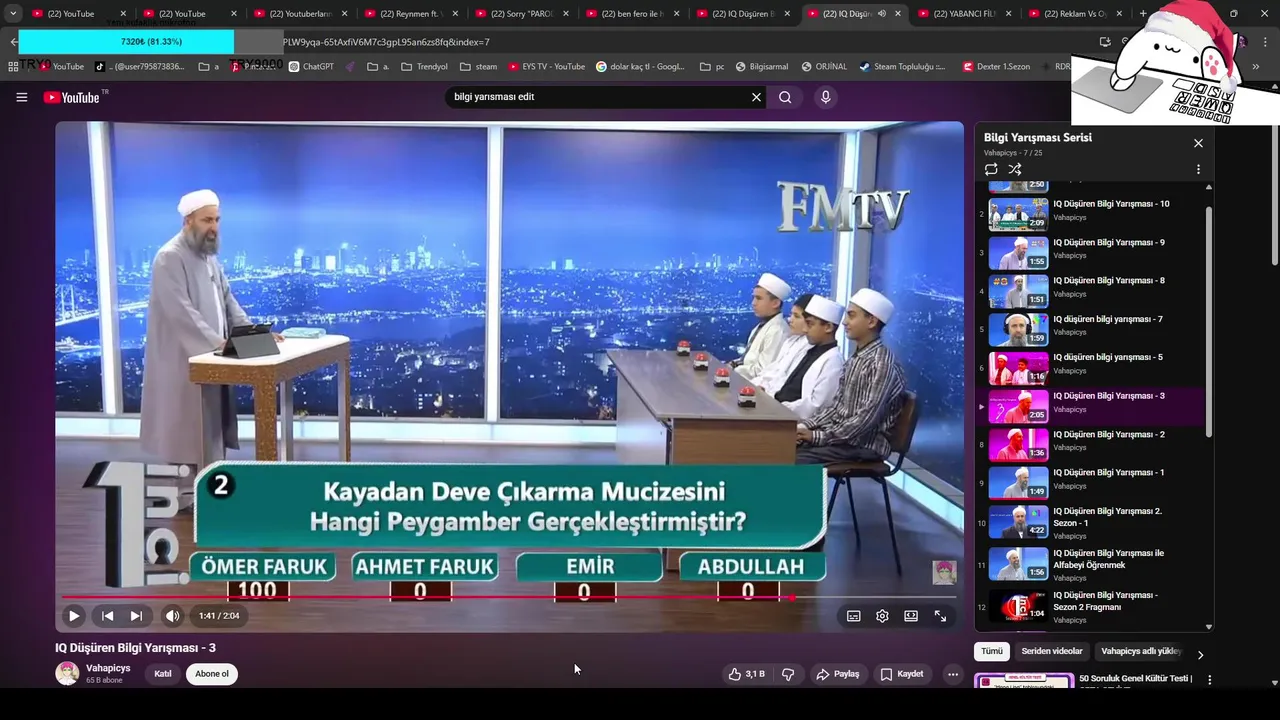1280x720 pixels.
Task: Start voice search with microphone
Action: point(825,97)
